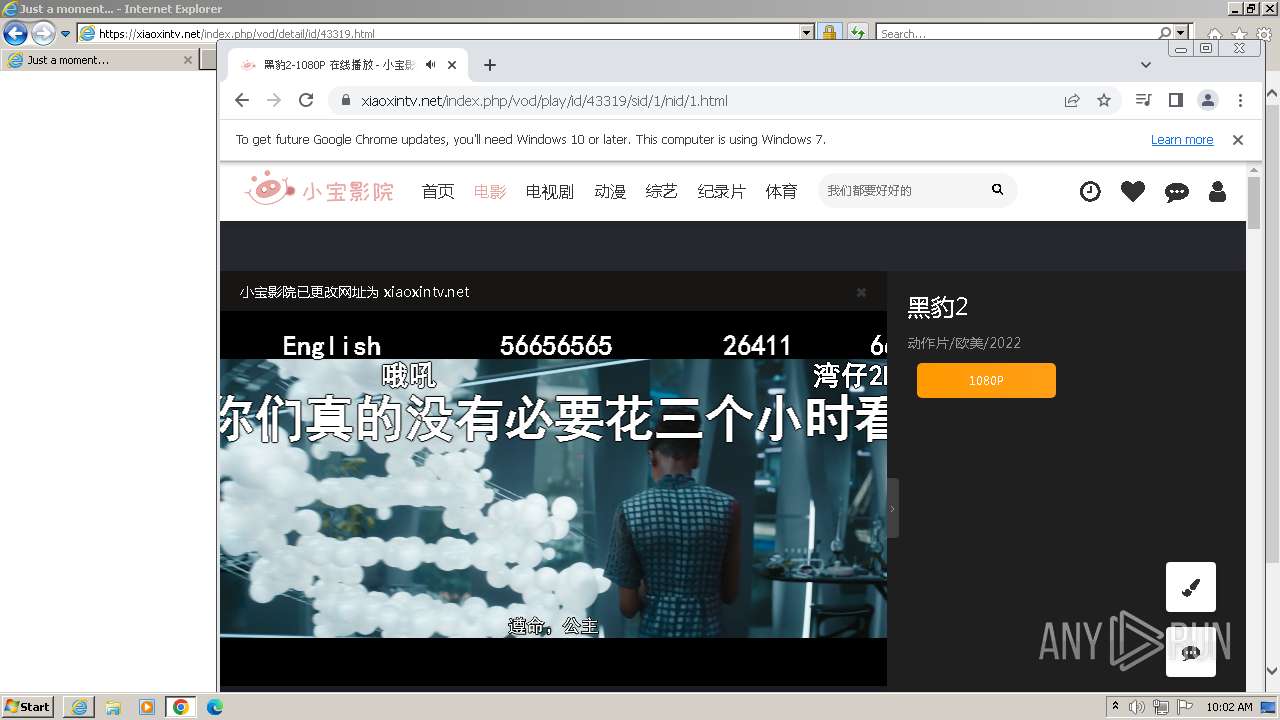
Task: Bookmark this page with the star
Action: pos(1104,100)
